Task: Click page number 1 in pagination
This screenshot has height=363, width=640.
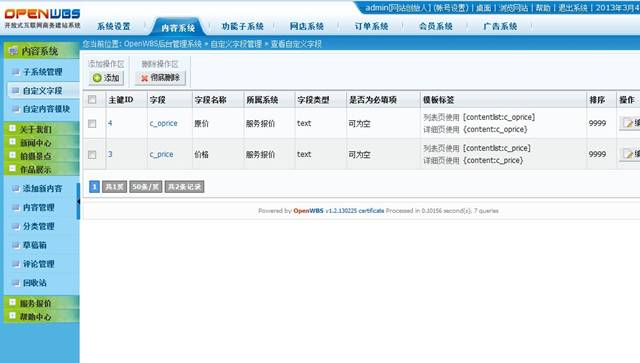Action: 94,187
